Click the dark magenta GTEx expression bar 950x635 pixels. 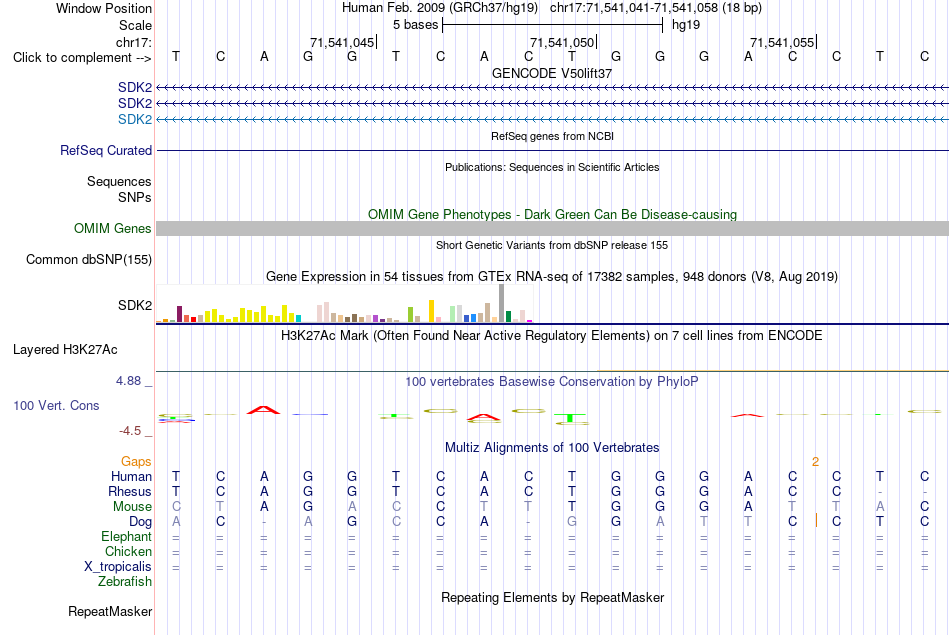(179, 314)
